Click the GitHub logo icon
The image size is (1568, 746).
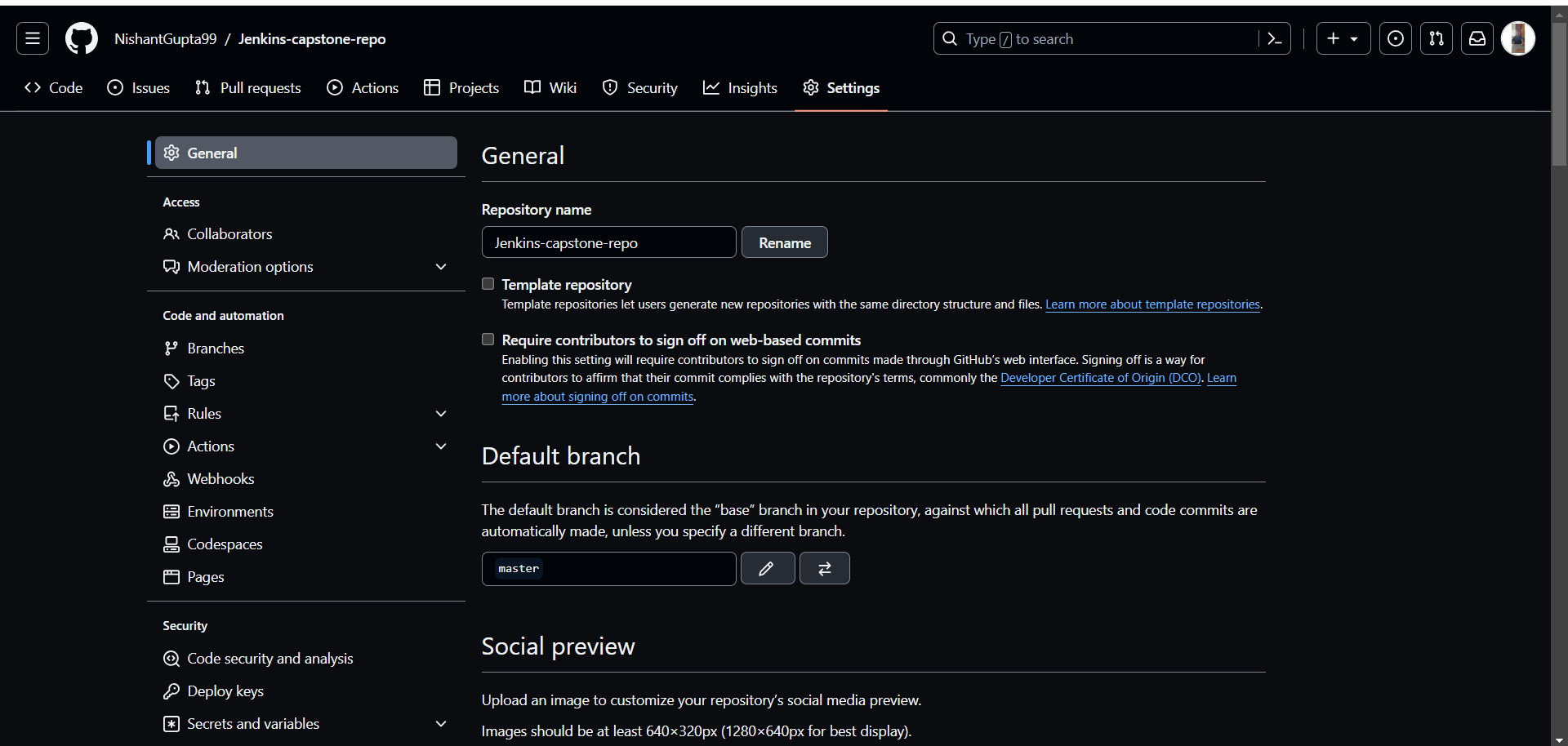[x=82, y=38]
